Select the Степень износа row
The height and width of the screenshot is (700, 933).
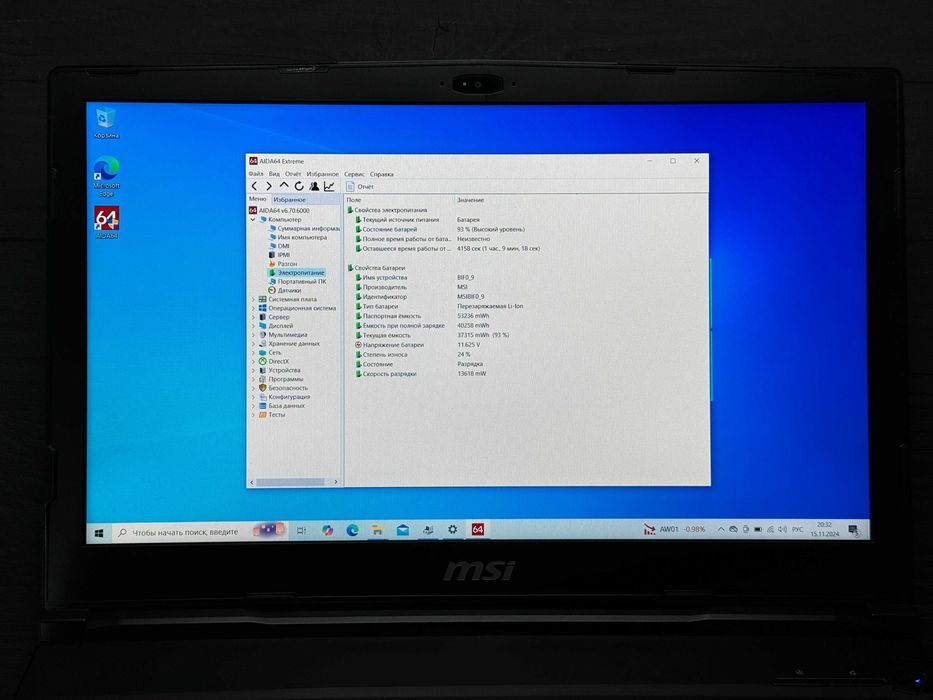(x=412, y=354)
